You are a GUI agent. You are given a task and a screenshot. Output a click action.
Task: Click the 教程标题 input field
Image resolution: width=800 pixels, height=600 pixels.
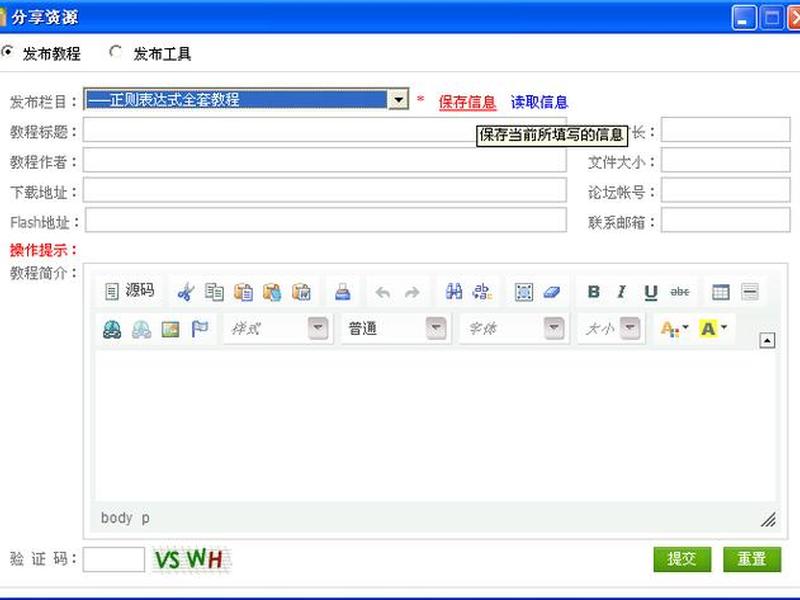click(325, 130)
